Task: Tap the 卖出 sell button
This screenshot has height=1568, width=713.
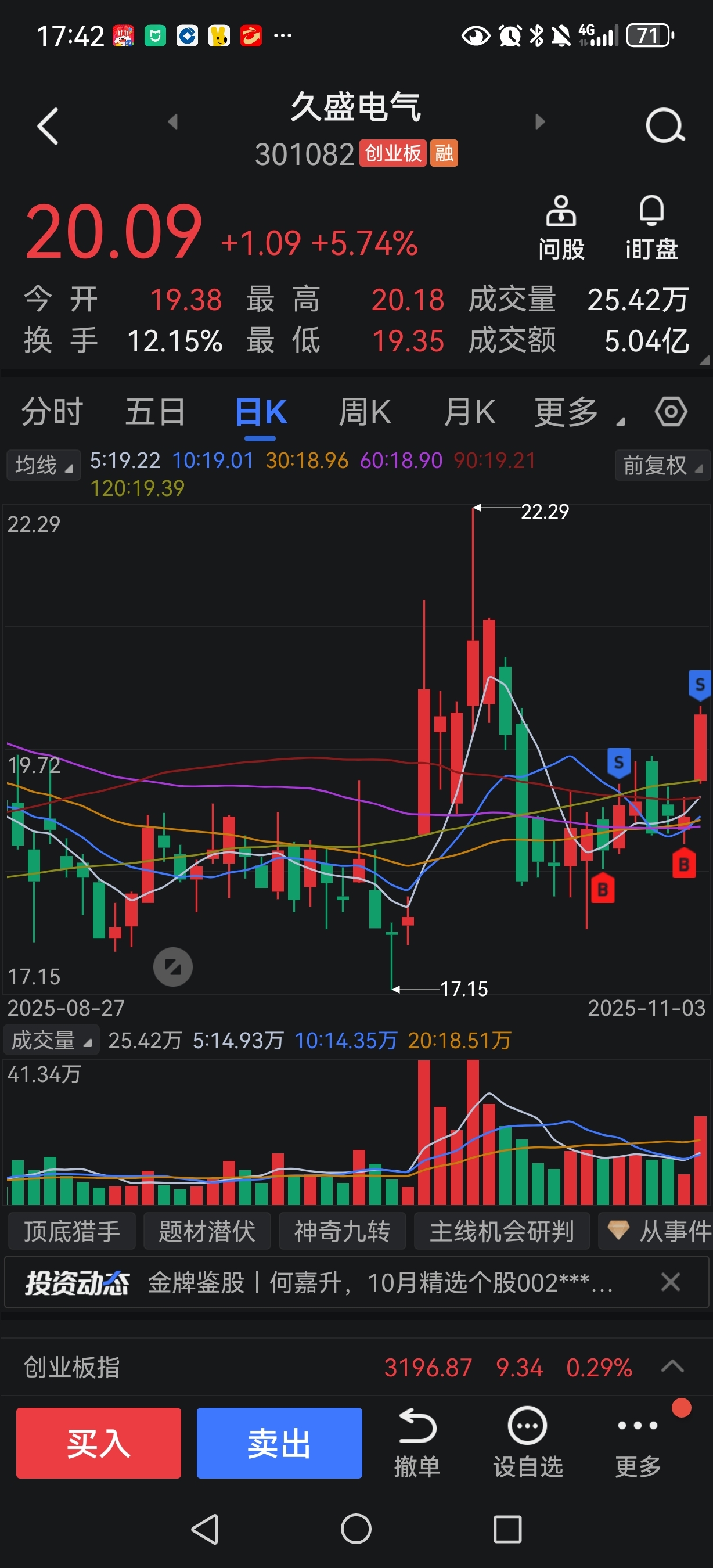Action: pos(279,1443)
